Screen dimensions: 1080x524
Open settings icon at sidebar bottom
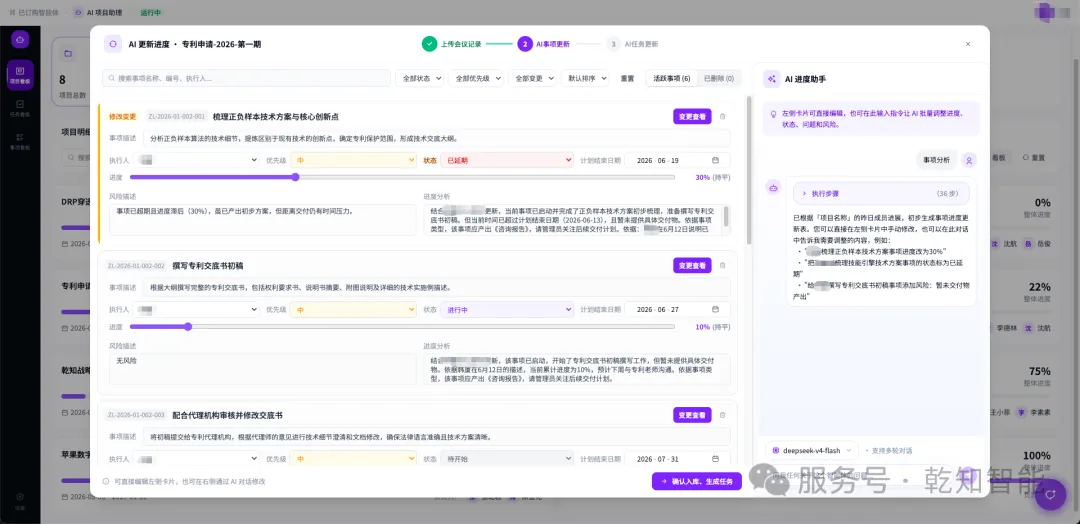20,500
